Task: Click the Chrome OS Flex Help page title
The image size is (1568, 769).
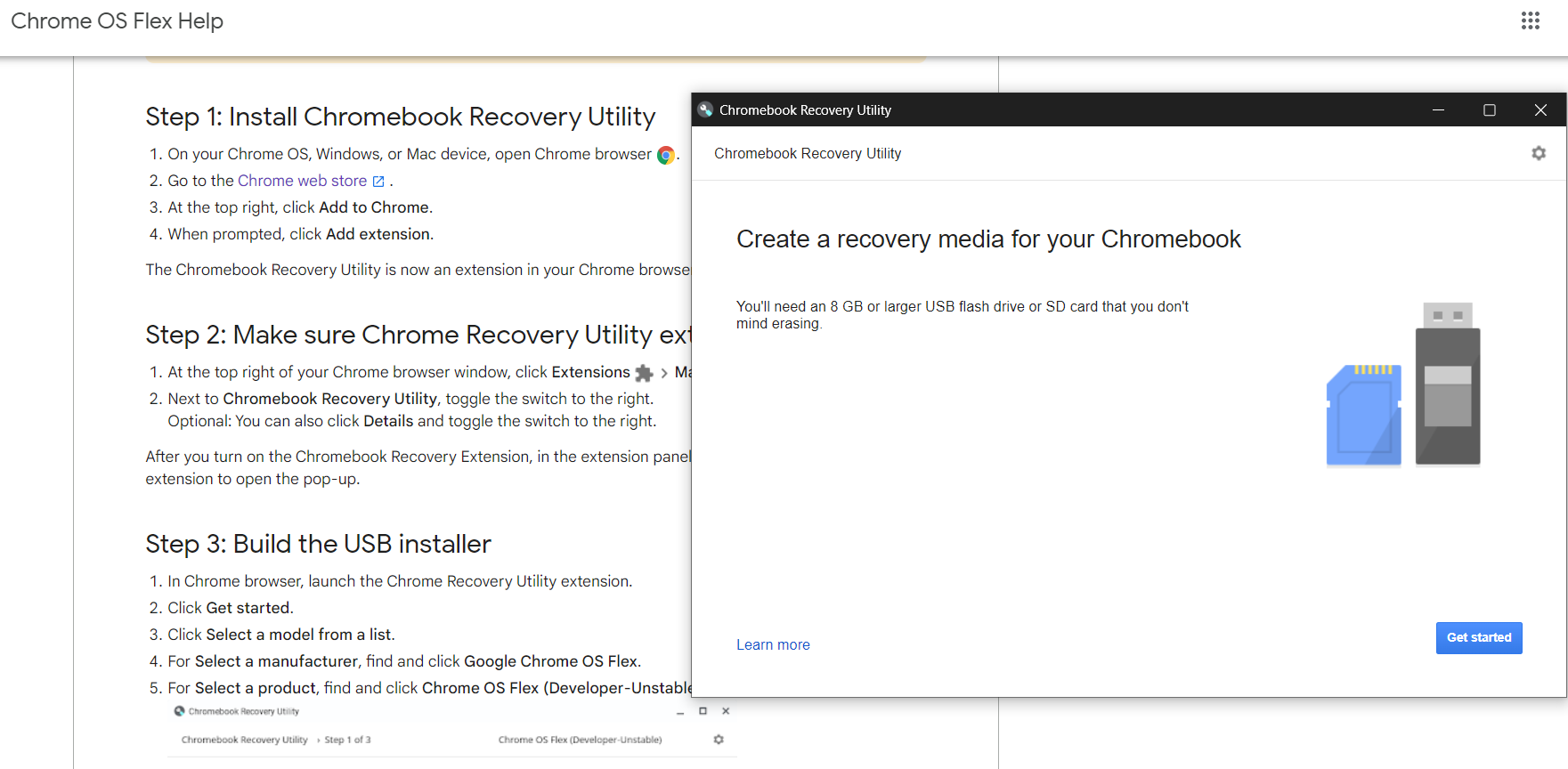Action: pos(117,21)
